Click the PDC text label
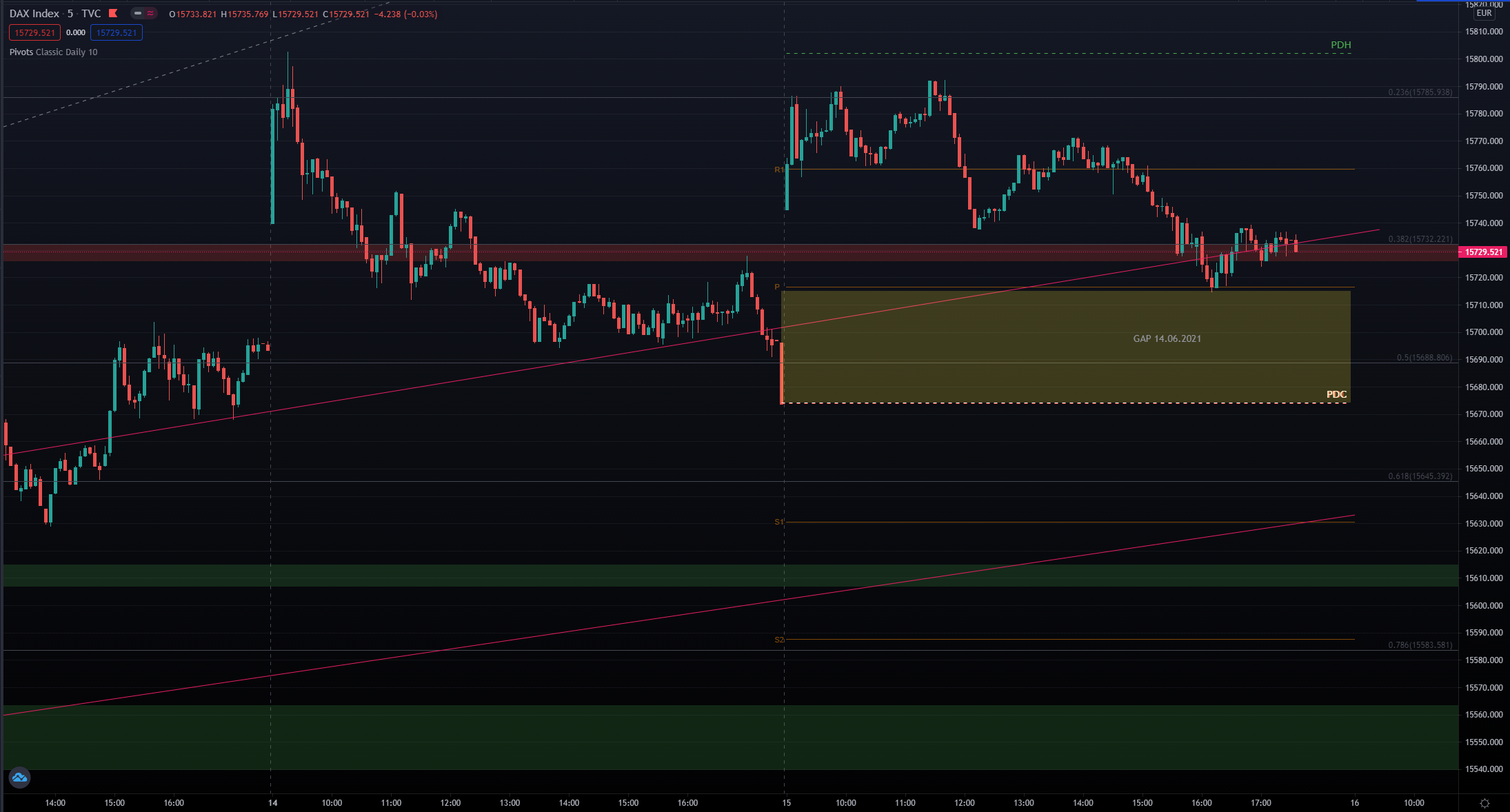This screenshot has height=812, width=1510. [1336, 394]
